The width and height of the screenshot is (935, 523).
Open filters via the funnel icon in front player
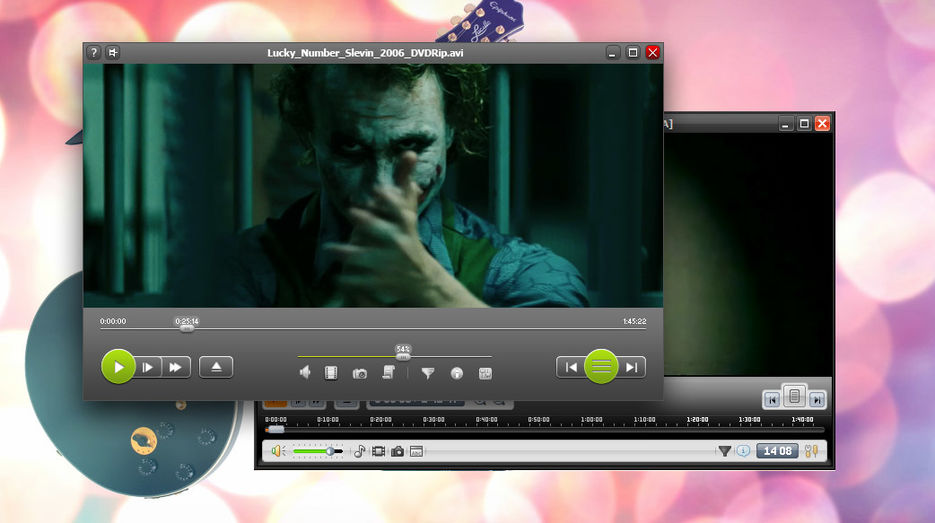[x=428, y=374]
